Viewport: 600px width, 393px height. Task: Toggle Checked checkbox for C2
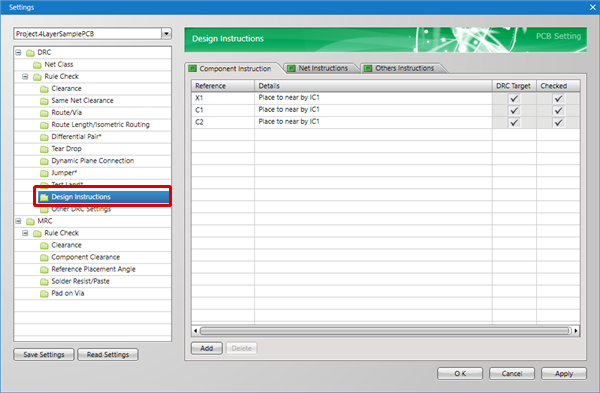(x=558, y=122)
